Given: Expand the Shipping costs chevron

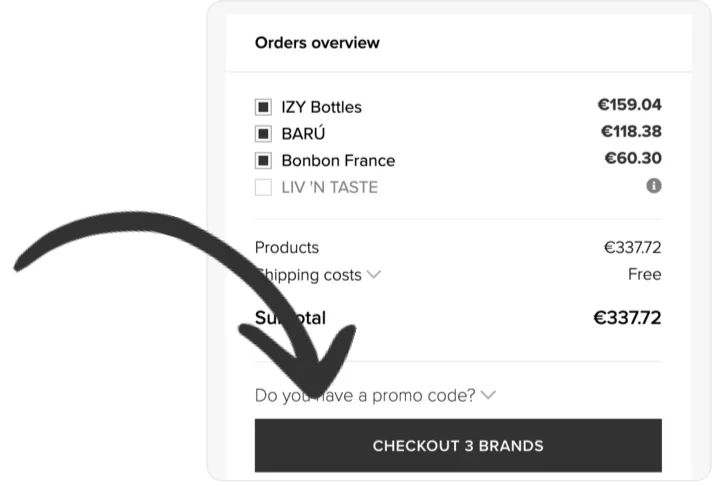Looking at the screenshot, I should (374, 274).
